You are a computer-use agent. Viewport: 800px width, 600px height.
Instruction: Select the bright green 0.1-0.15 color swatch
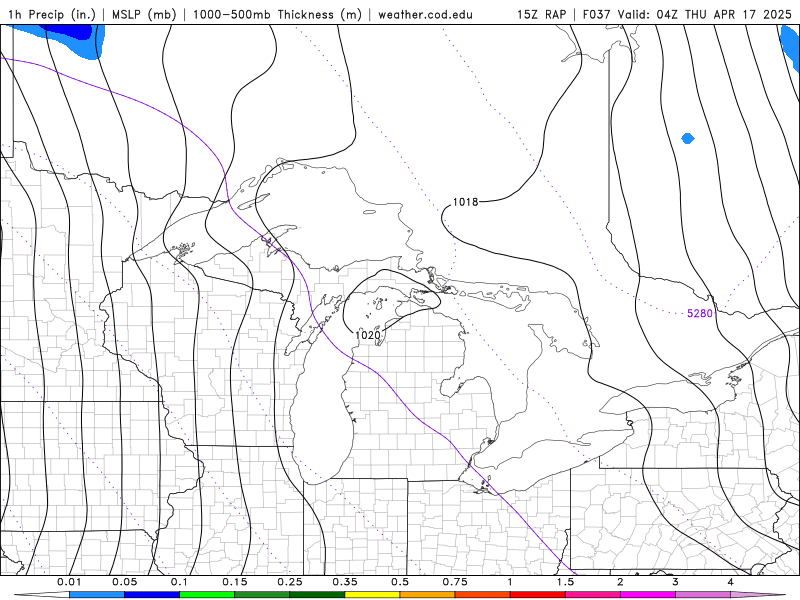coord(207,595)
